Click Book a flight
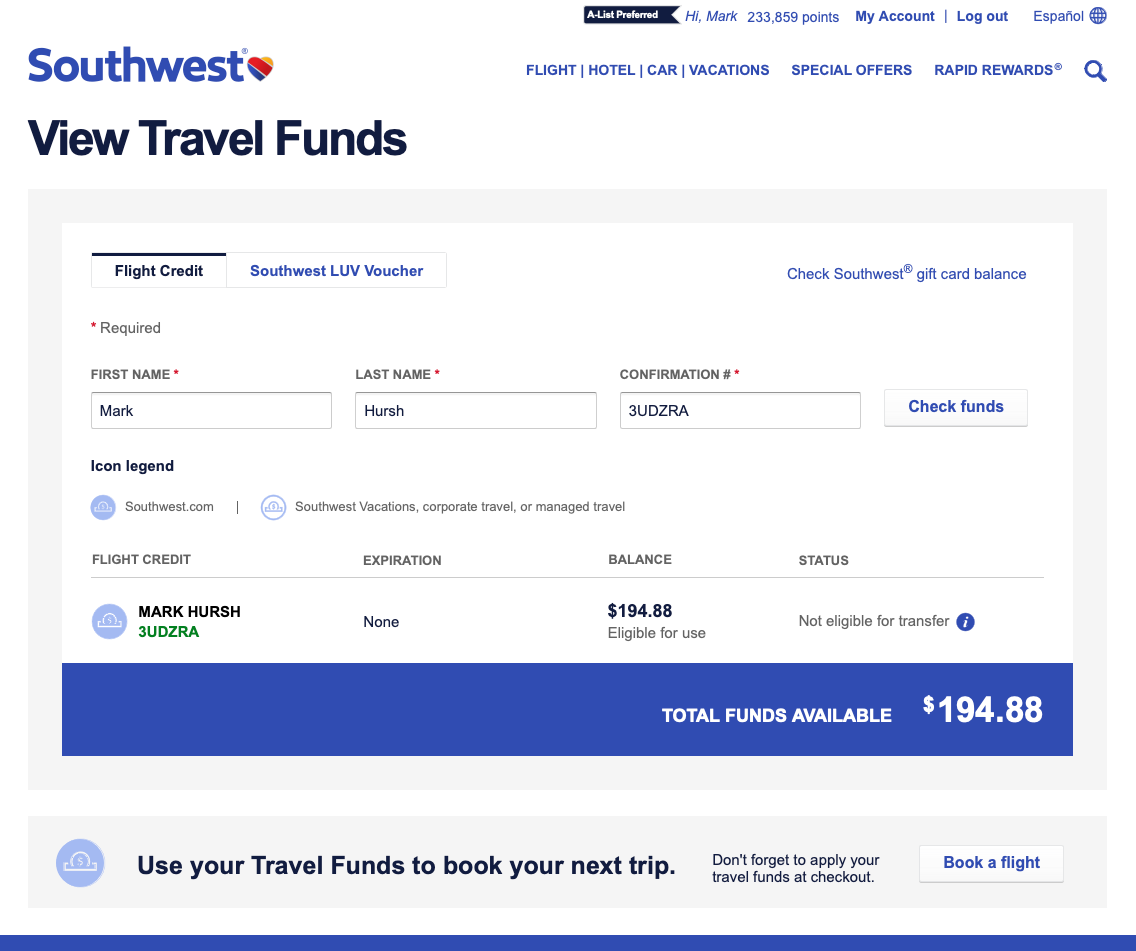1136x951 pixels. tap(991, 863)
